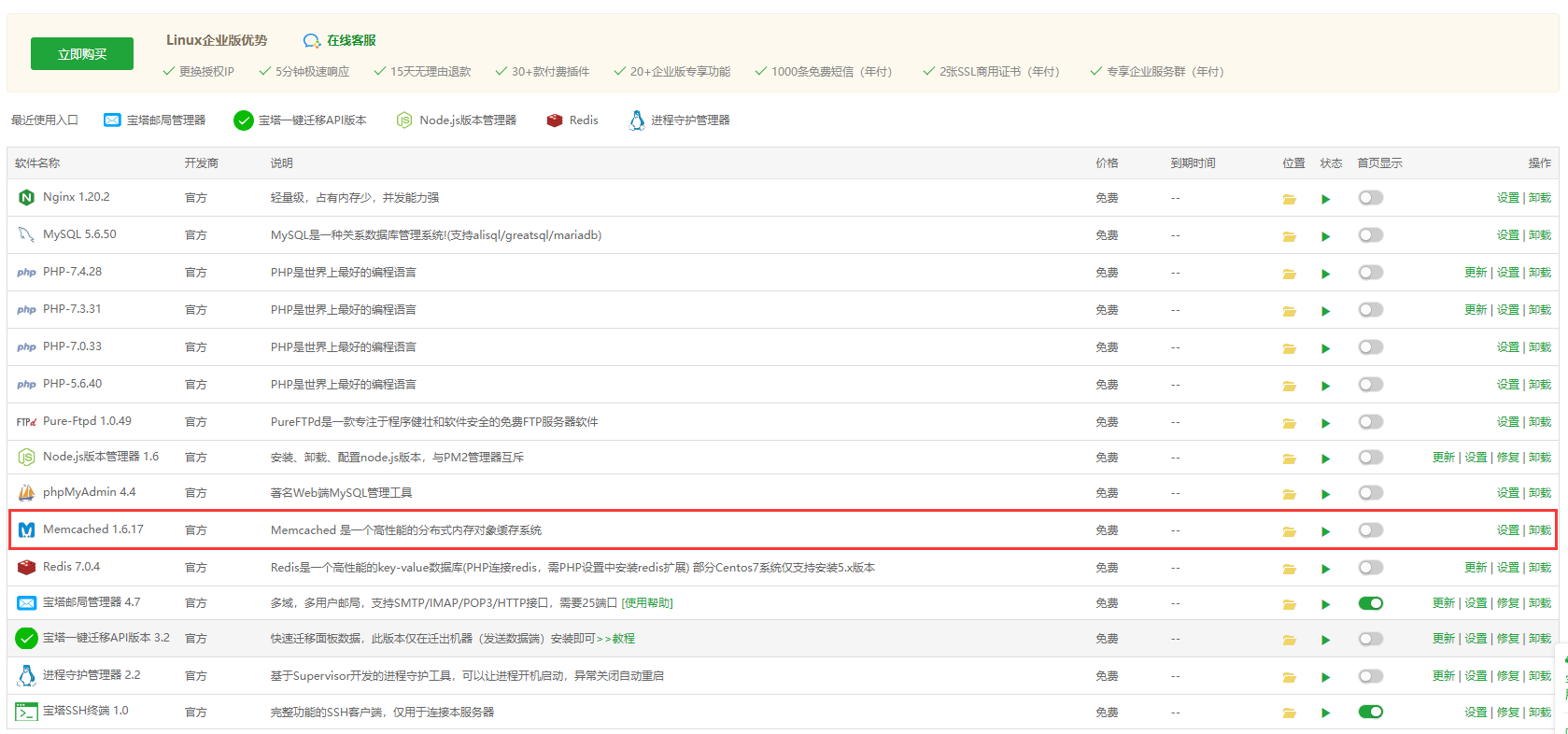Open the folder icon for Pure-Ftpd 1.0.49
Image resolution: width=1568 pixels, height=734 pixels.
pos(1289,423)
